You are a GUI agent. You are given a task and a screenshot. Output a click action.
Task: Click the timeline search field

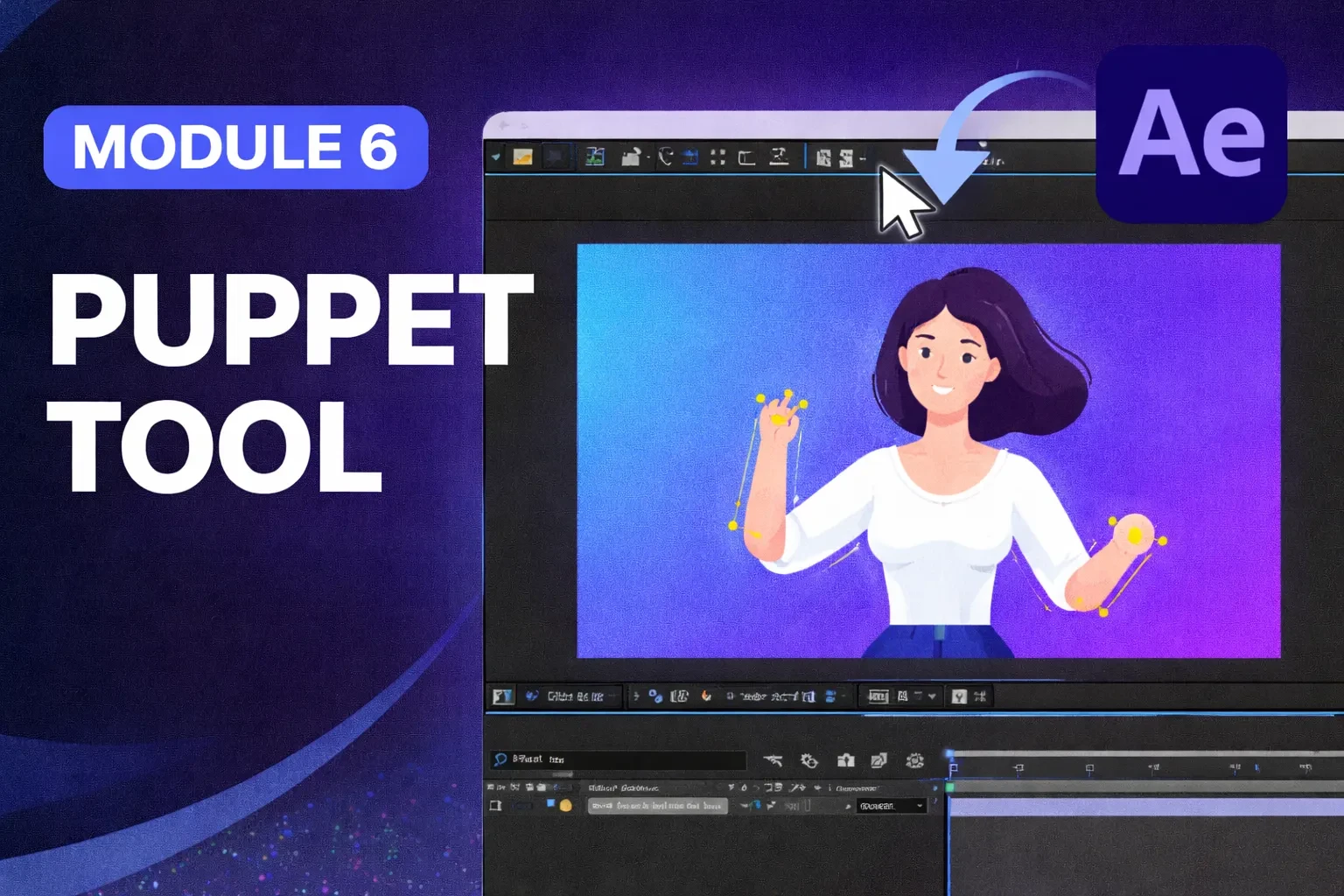pos(618,759)
